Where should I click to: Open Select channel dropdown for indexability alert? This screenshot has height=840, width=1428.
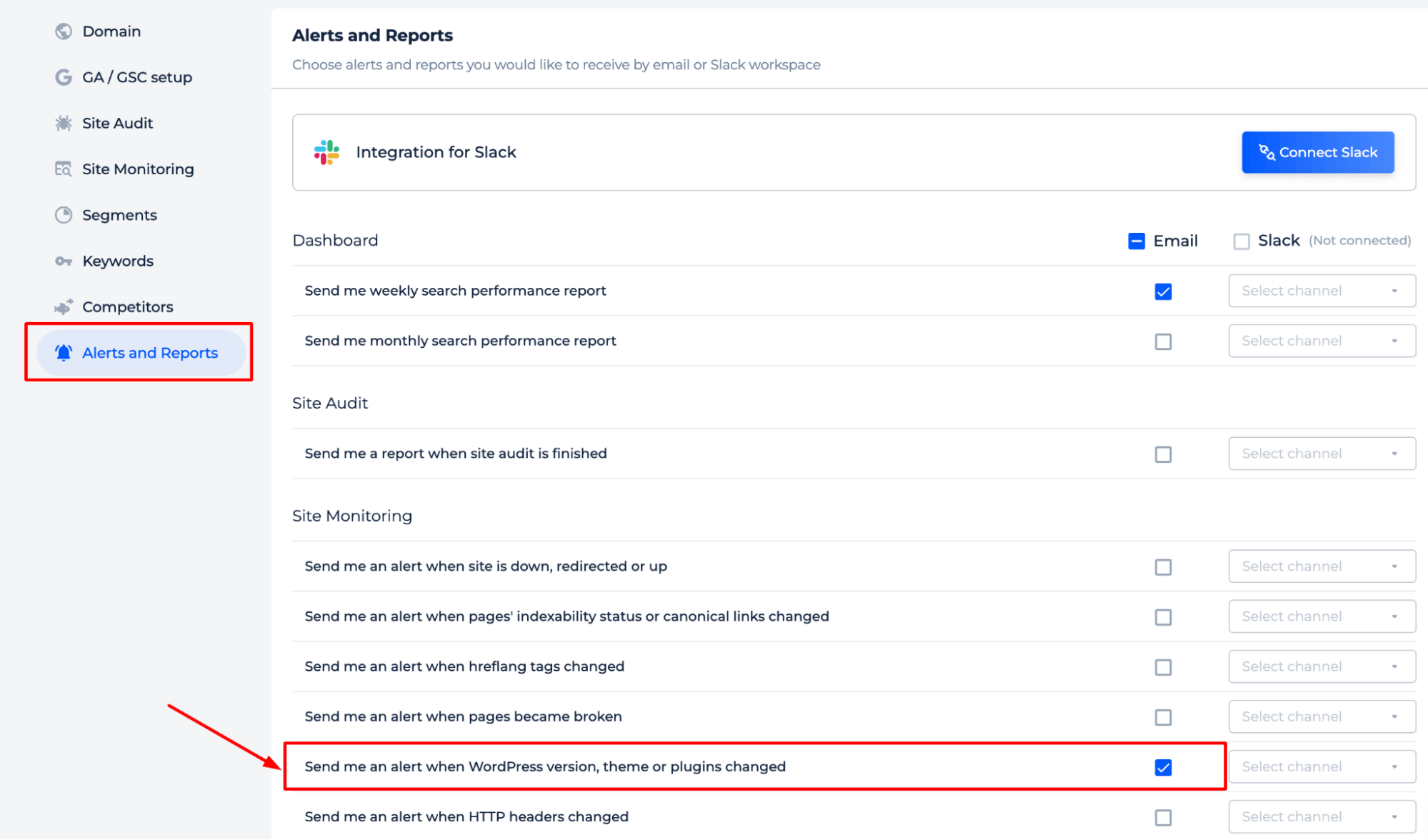pyautogui.click(x=1322, y=616)
